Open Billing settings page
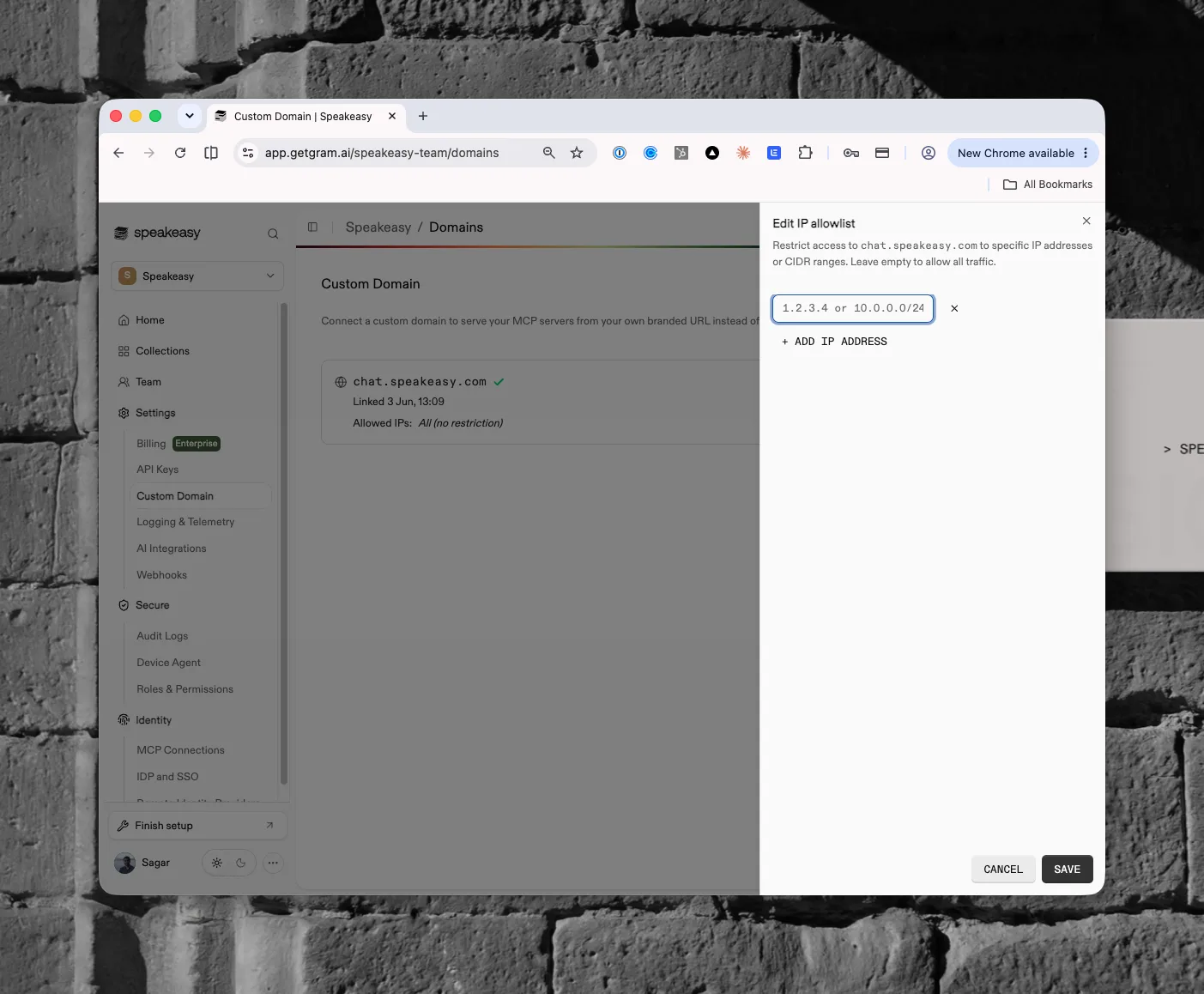Viewport: 1204px width, 994px height. 151,444
